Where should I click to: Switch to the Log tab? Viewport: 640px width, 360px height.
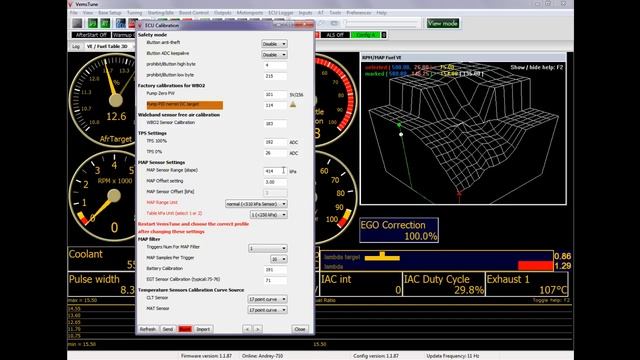tap(76, 47)
